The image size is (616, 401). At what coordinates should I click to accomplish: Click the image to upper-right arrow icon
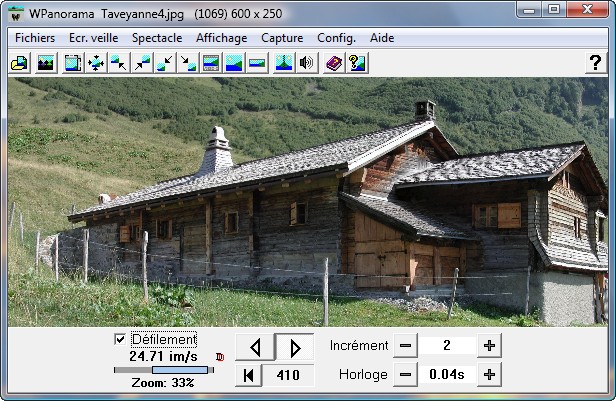[x=142, y=63]
